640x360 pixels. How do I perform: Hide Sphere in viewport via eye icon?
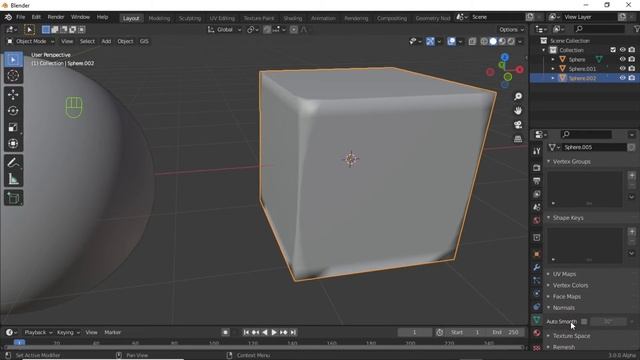(x=622, y=60)
